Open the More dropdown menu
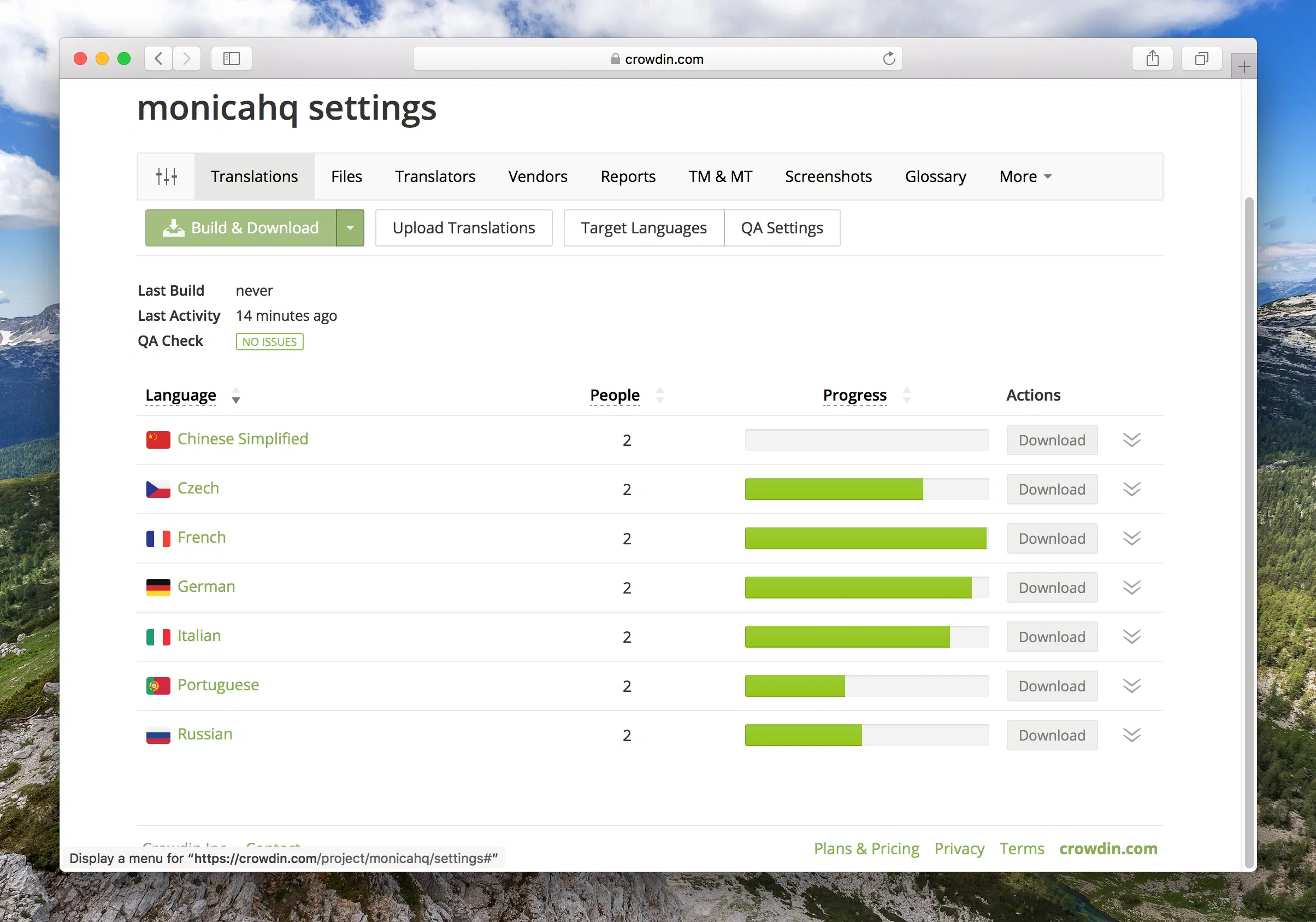This screenshot has width=1316, height=922. (1025, 177)
